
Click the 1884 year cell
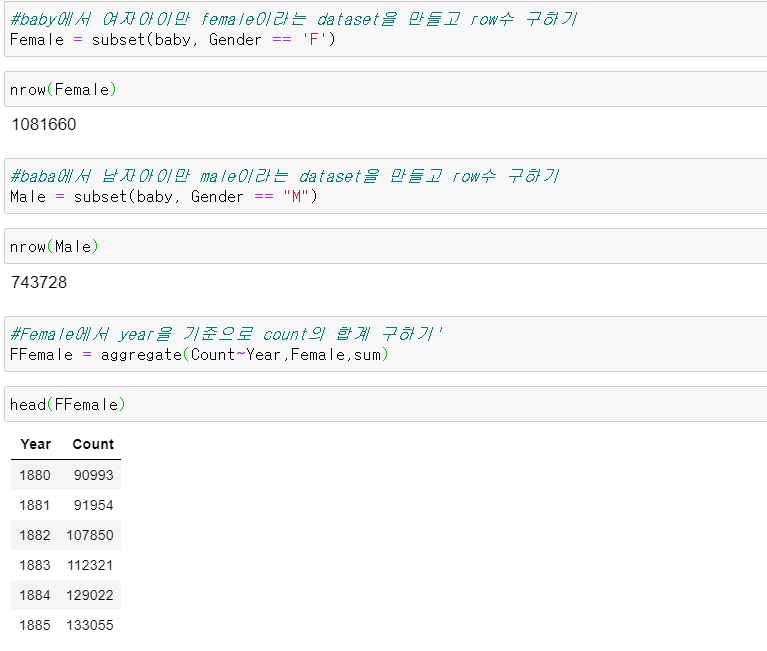click(35, 595)
